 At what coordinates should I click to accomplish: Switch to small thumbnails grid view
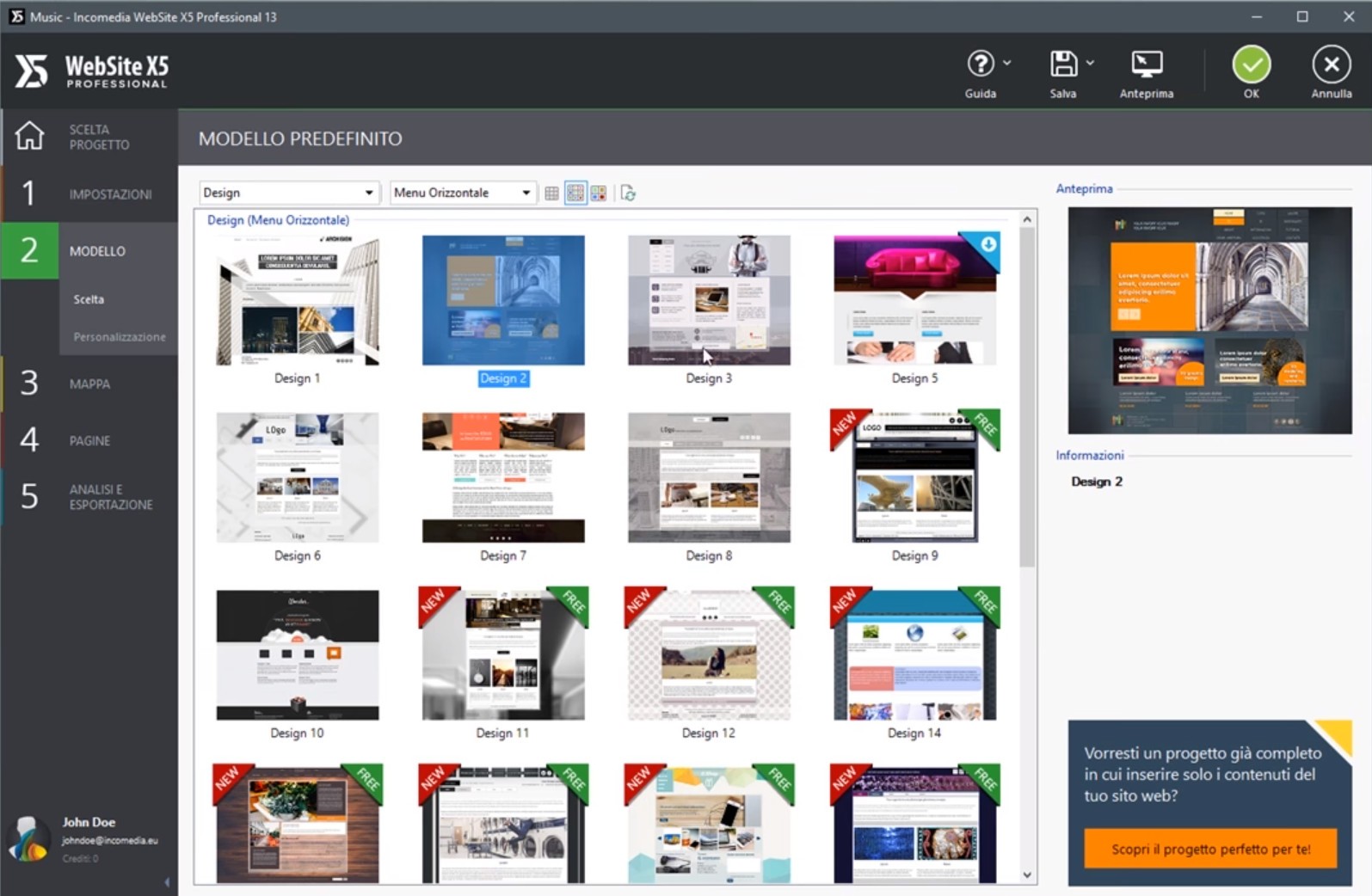(552, 193)
